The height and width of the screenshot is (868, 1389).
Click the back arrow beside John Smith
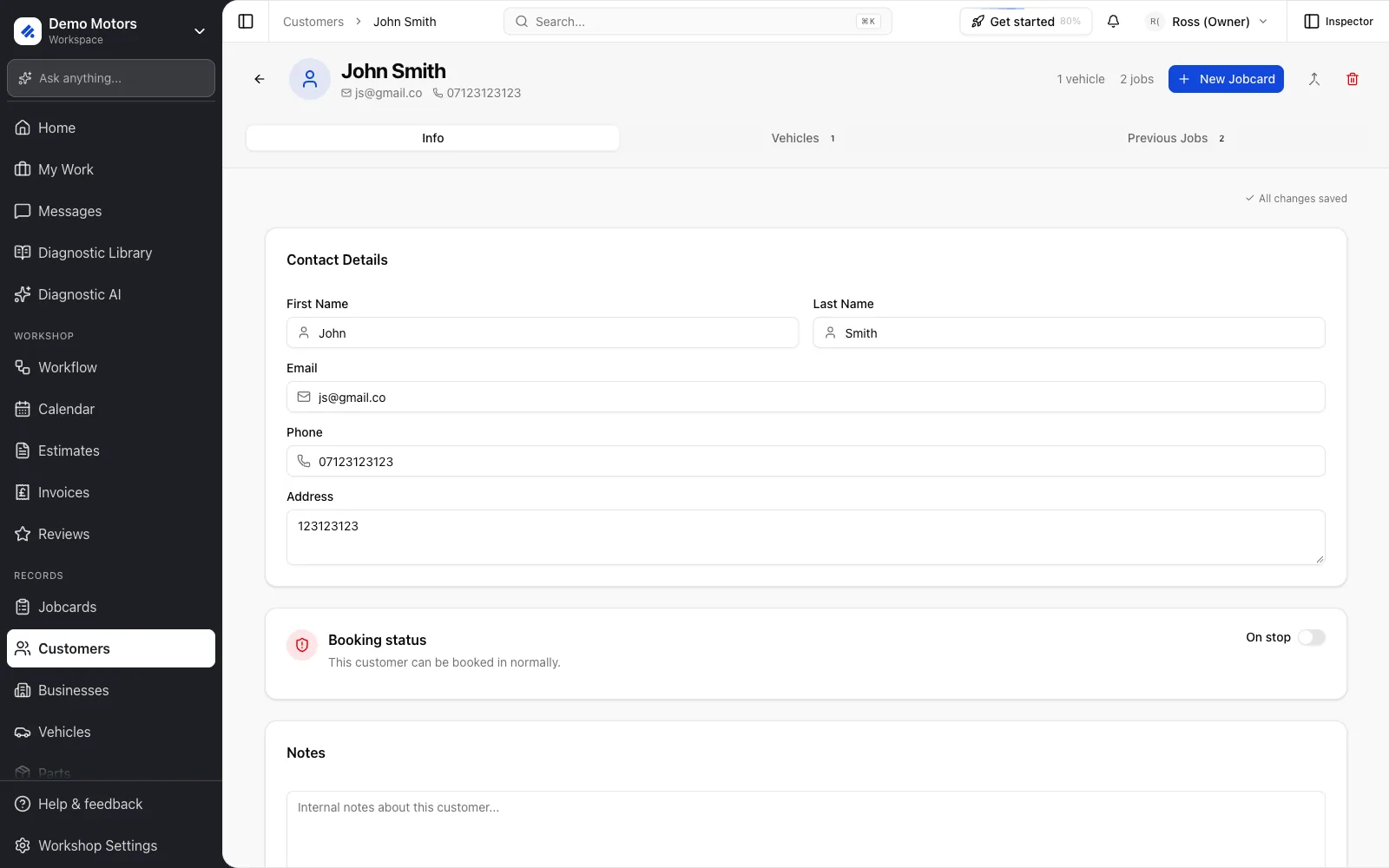pyautogui.click(x=260, y=79)
